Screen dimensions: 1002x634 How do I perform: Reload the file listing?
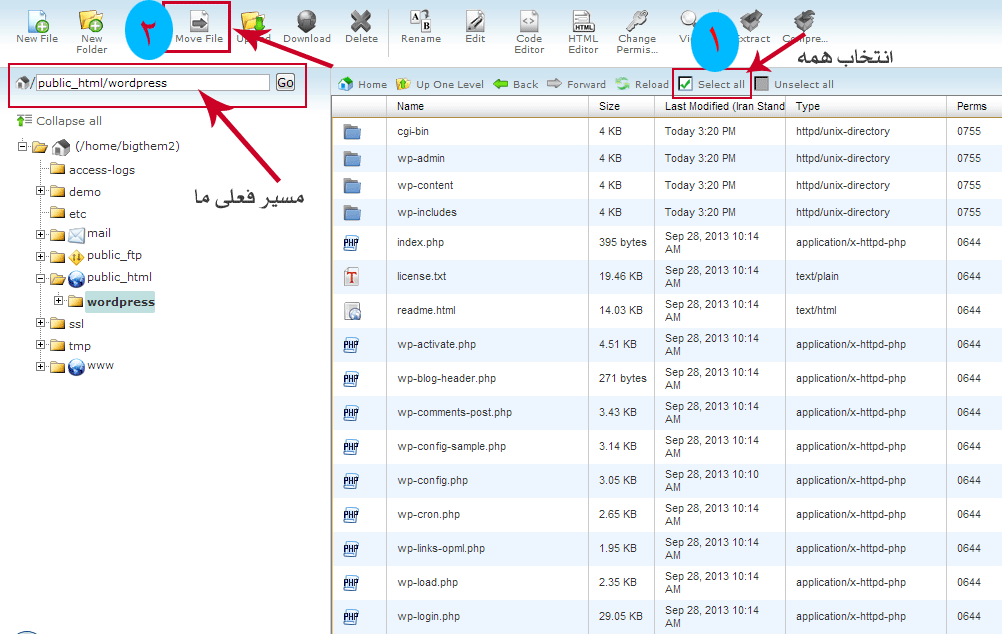(642, 84)
